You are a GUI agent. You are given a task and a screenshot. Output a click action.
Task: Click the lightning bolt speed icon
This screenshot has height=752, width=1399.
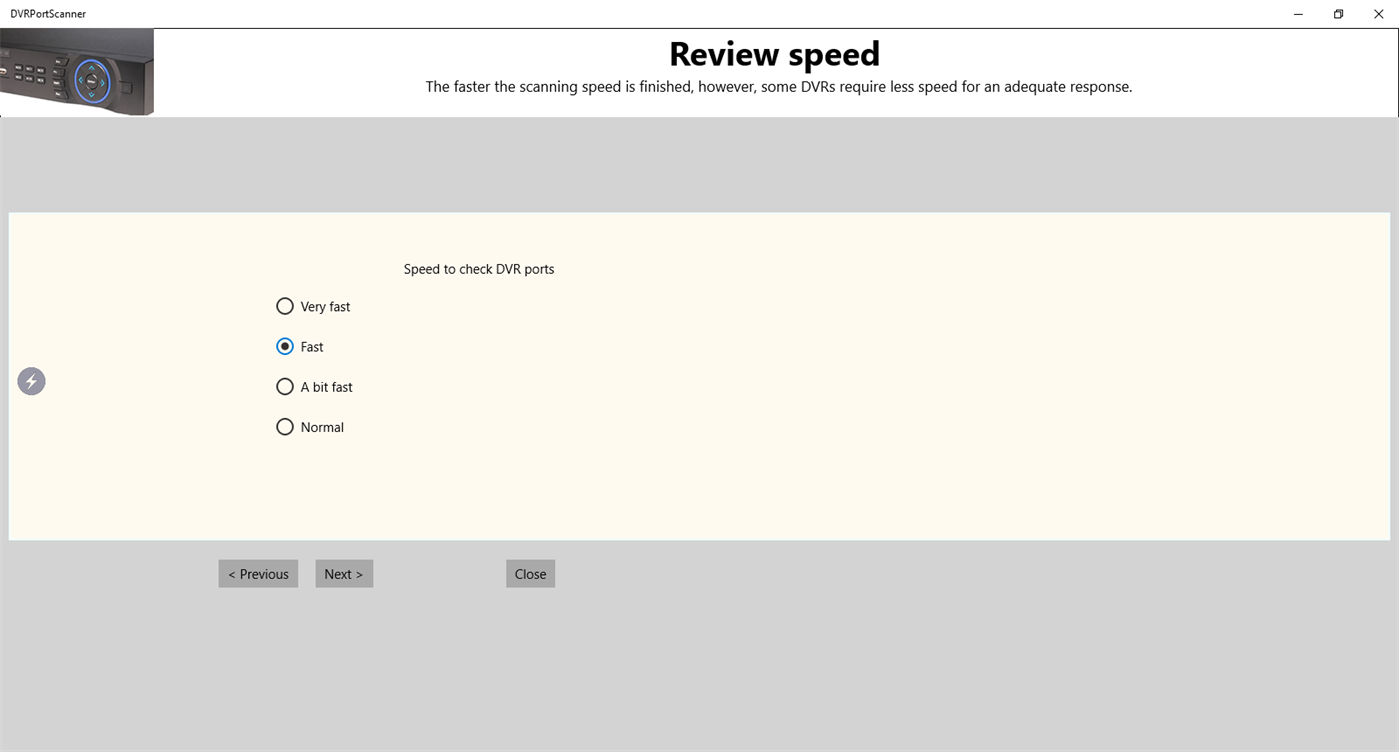click(31, 381)
